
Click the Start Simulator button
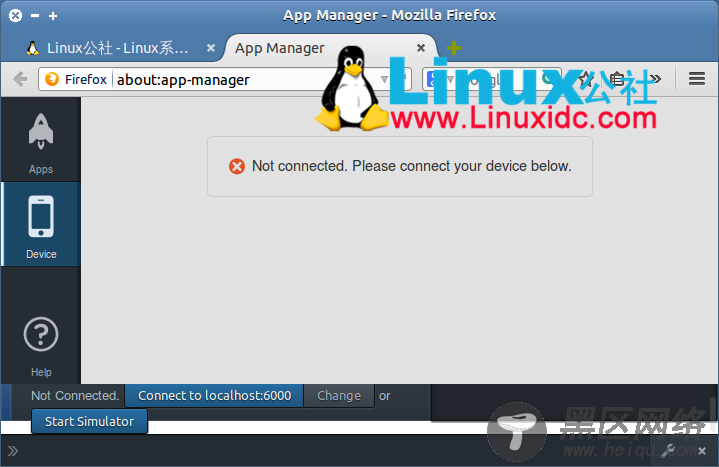(89, 421)
